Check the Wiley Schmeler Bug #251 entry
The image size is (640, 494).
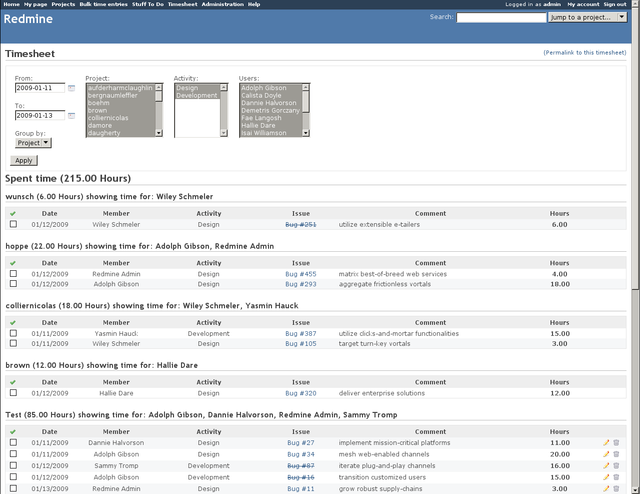pos(13,224)
